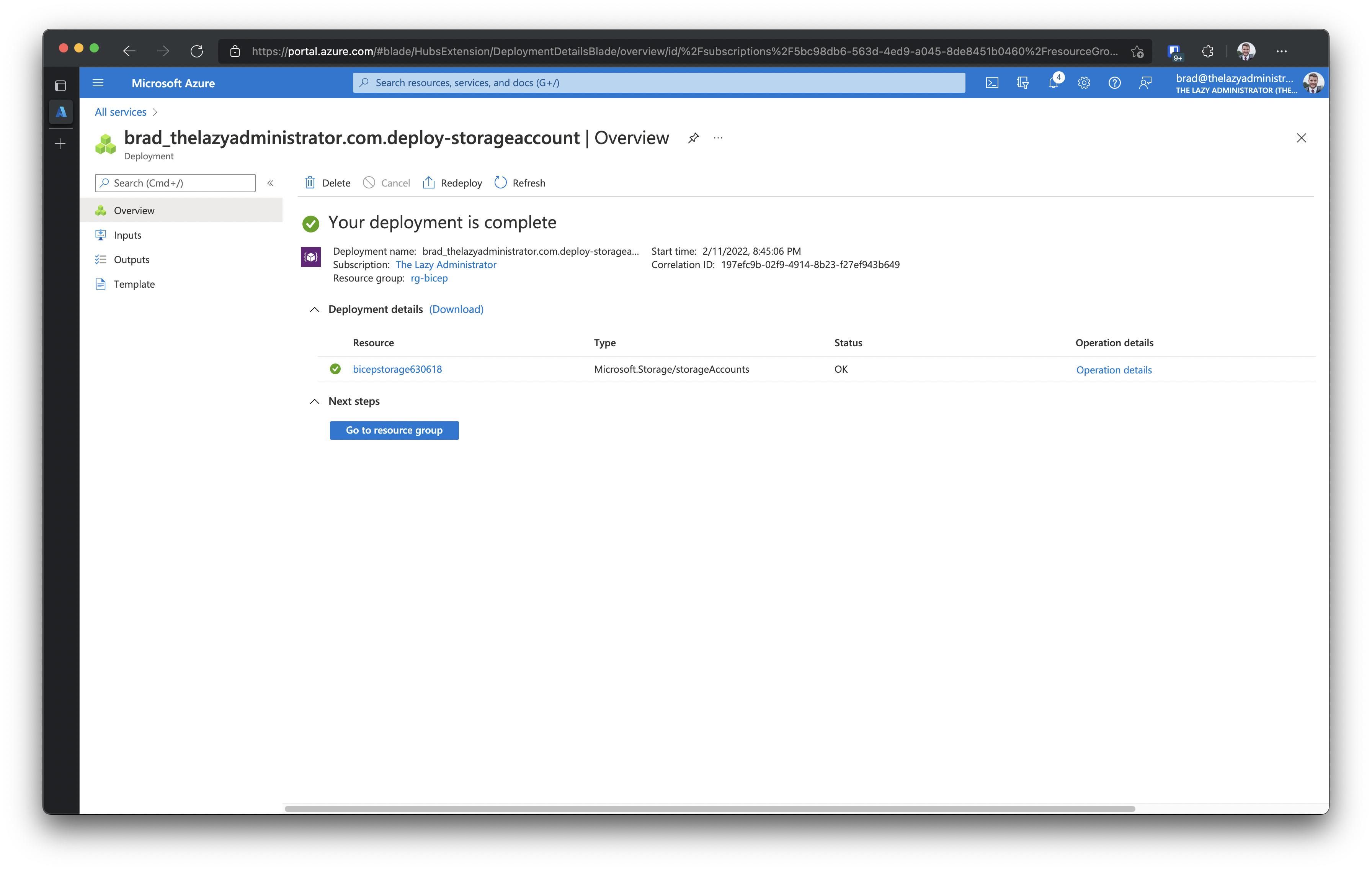Screen dimensions: 1372x871
Task: Open the Directories and subscriptions filter
Action: point(1023,83)
